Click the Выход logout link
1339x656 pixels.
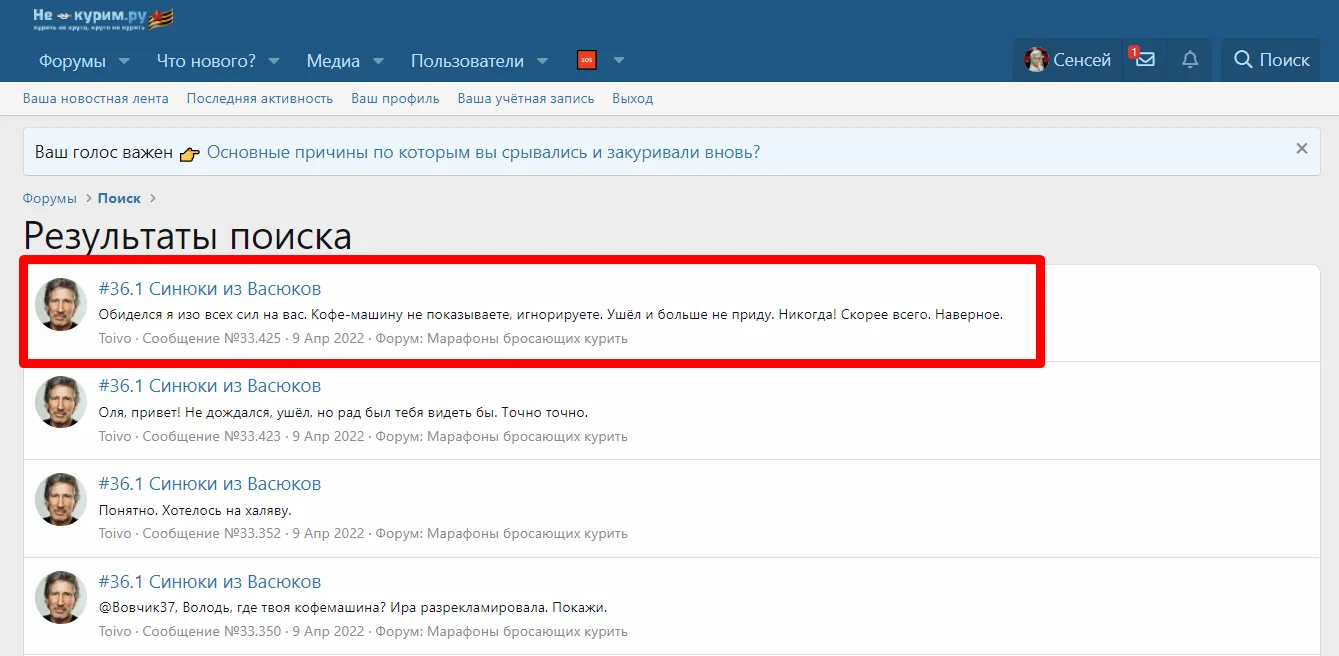[632, 98]
